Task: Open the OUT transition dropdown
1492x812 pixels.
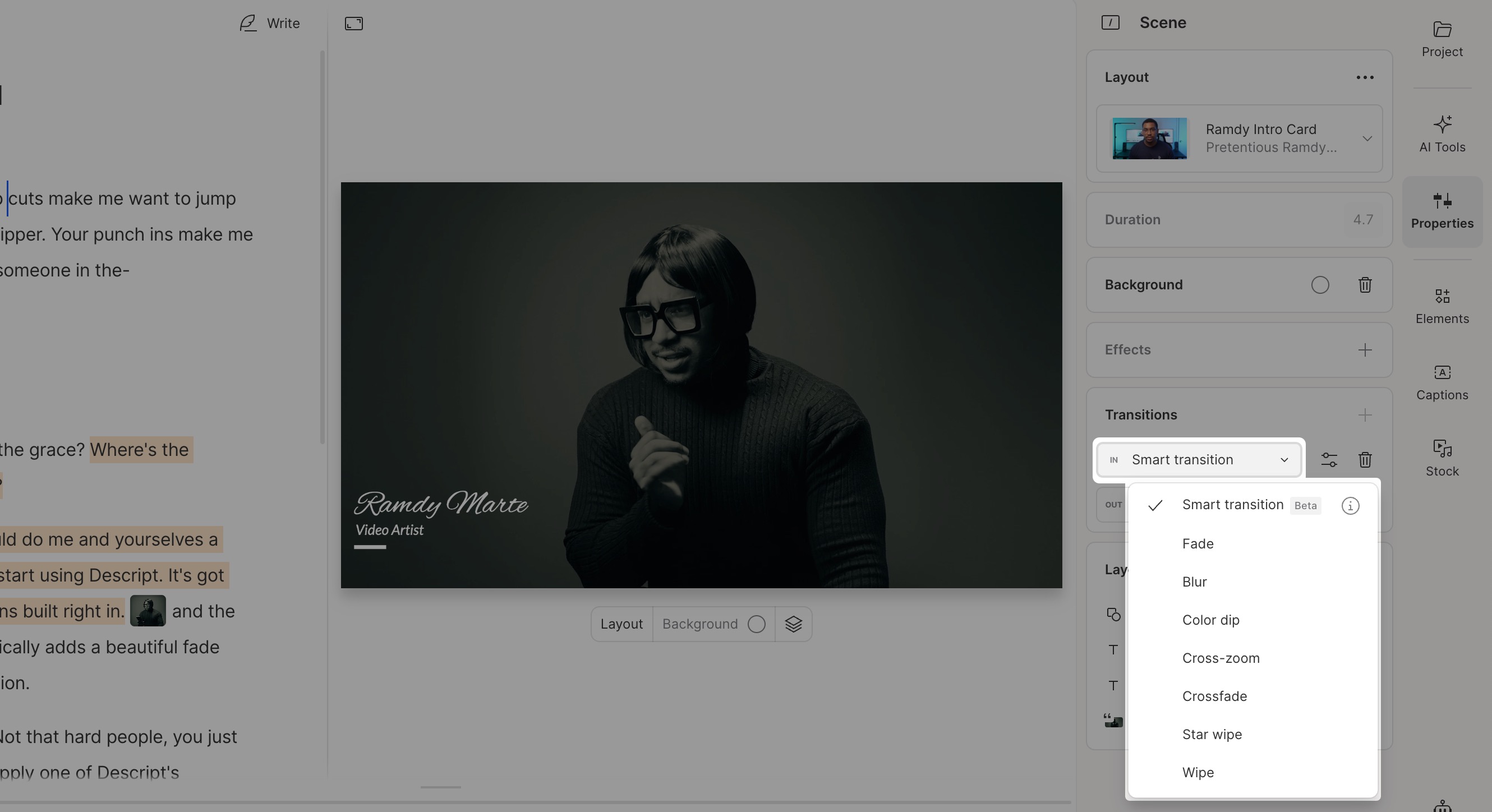Action: pyautogui.click(x=1113, y=505)
